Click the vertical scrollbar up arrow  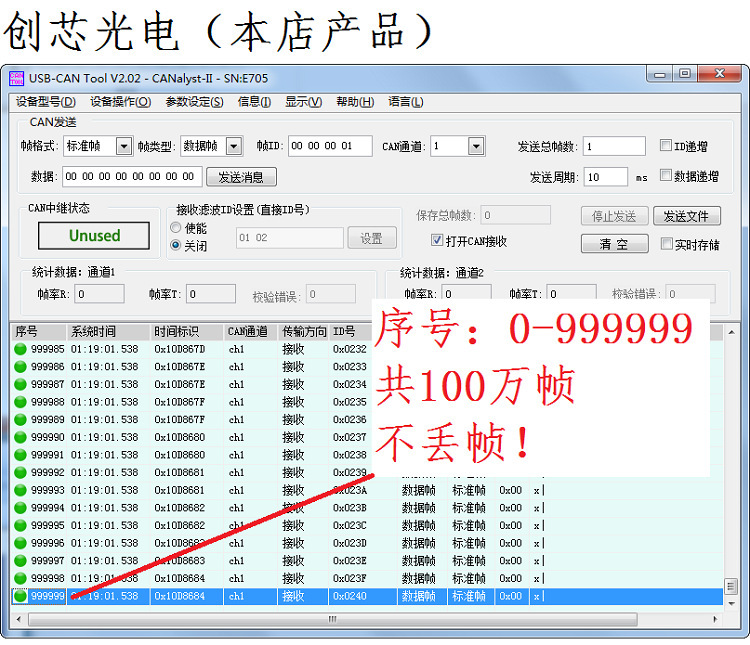click(x=731, y=332)
